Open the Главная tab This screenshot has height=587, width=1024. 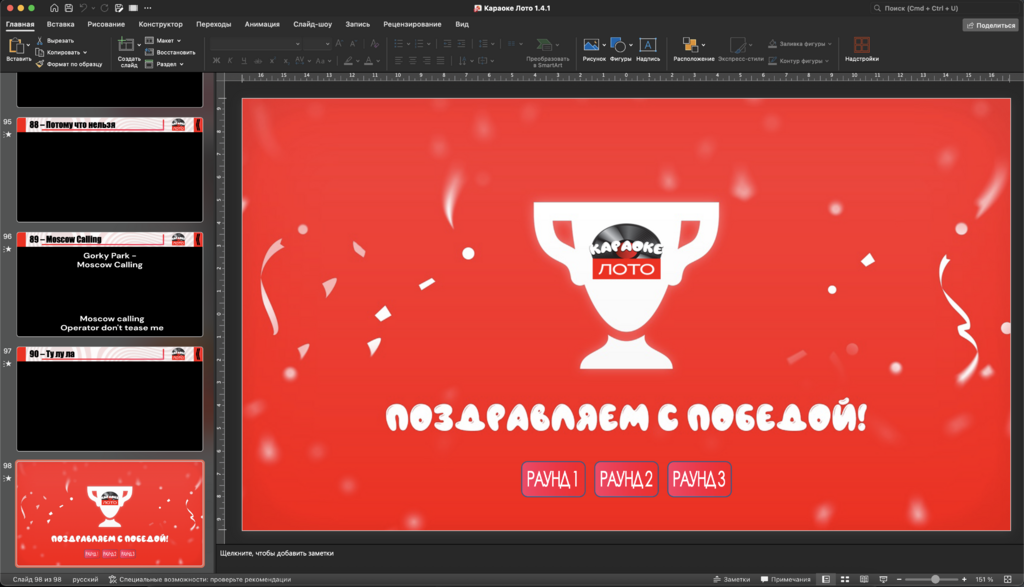(x=20, y=24)
